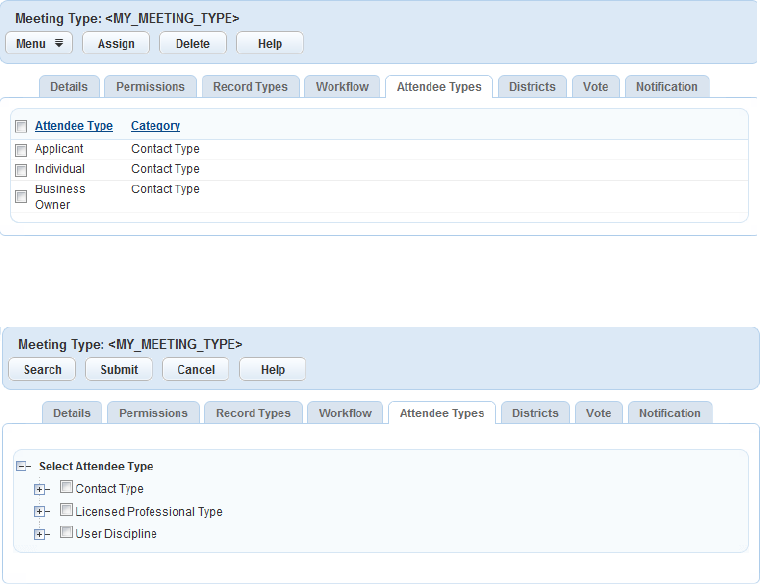The width and height of the screenshot is (763, 584).
Task: Tick the Business Owner checkbox
Action: point(21,197)
